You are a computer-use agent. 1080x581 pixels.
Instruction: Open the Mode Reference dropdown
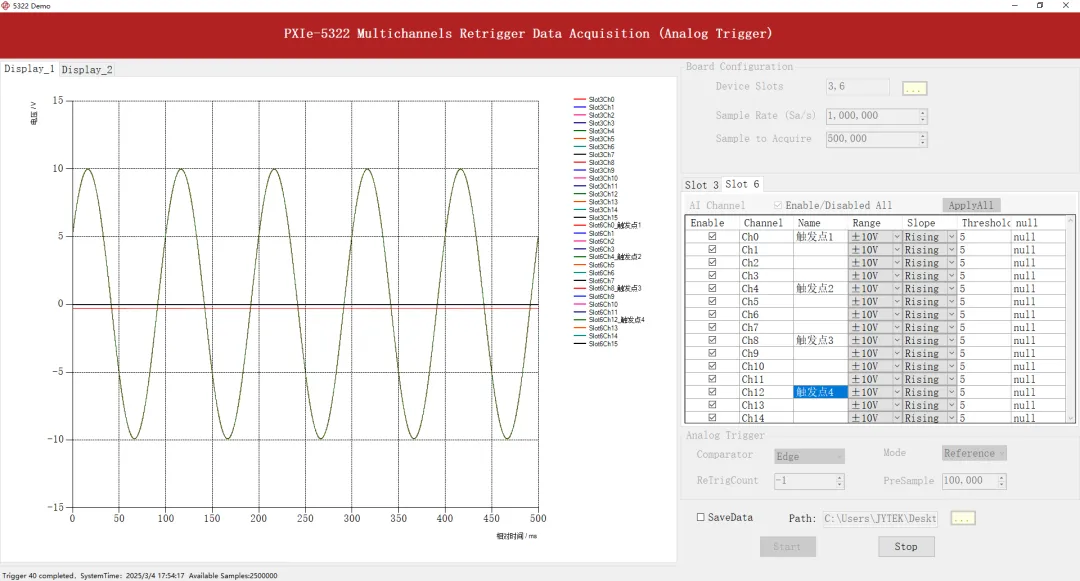(x=975, y=453)
